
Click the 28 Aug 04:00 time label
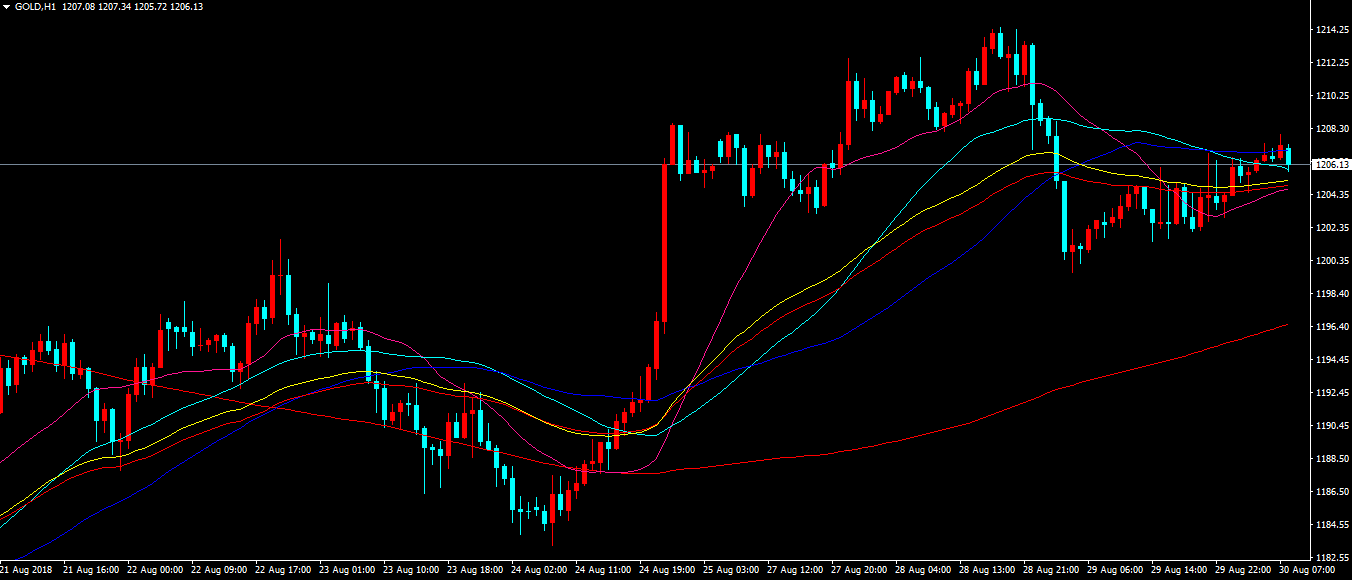(x=923, y=570)
